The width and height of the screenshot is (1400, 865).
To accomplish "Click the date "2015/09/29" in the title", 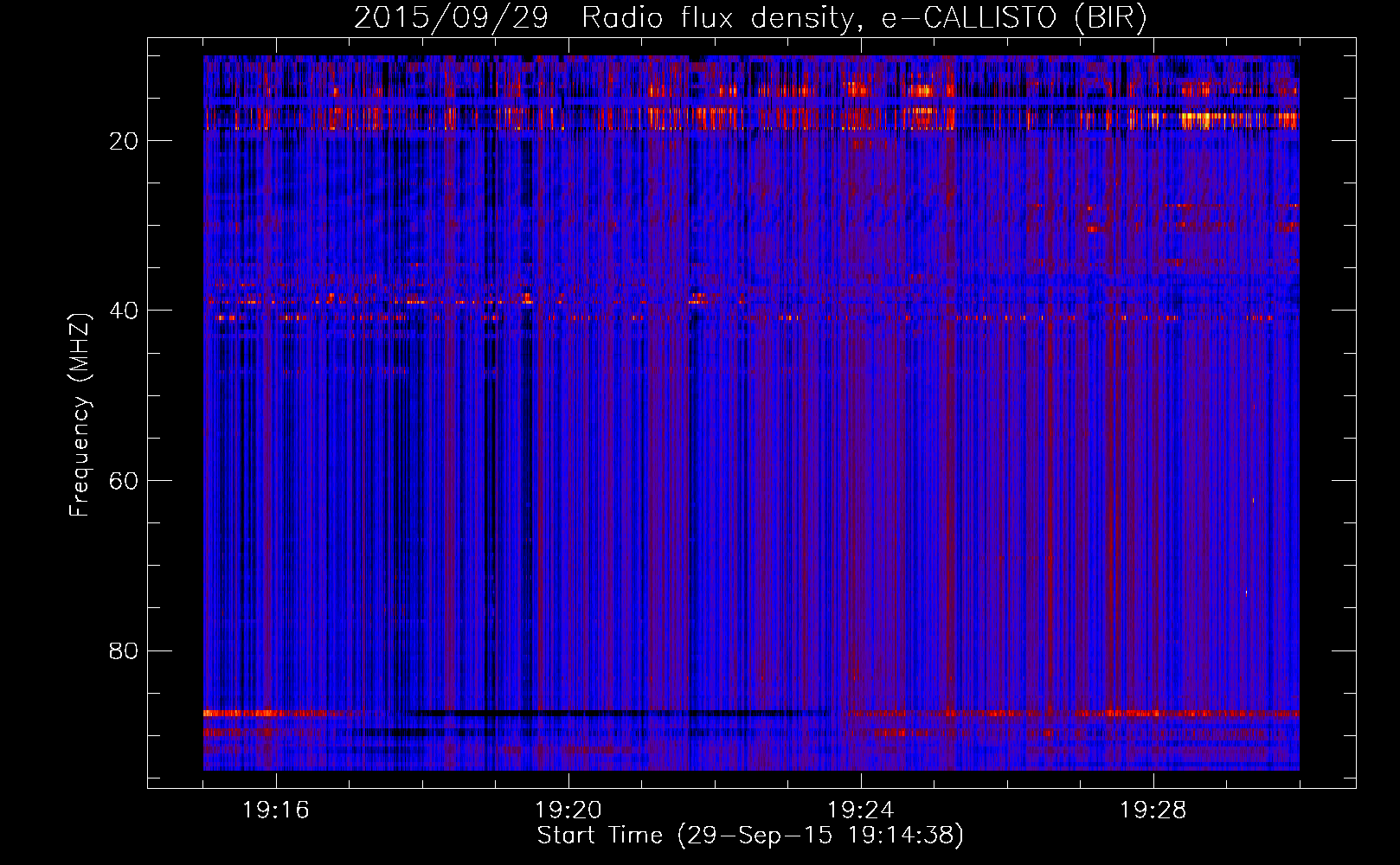I will 451,18.
